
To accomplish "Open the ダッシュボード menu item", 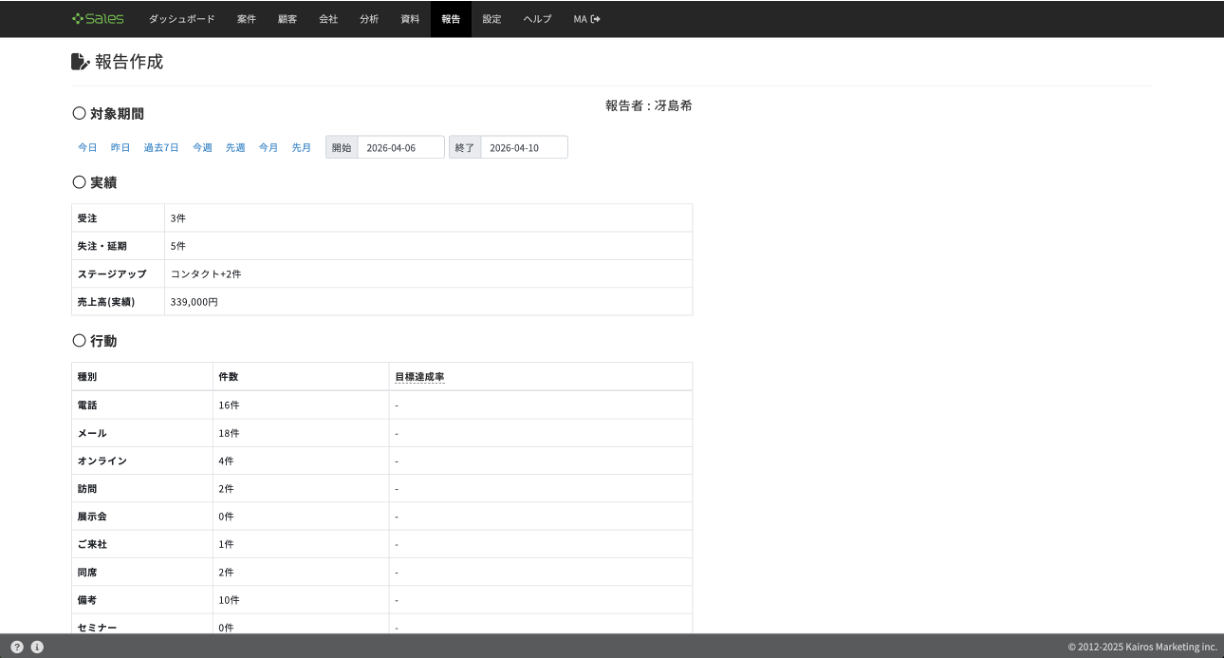I will [x=182, y=19].
